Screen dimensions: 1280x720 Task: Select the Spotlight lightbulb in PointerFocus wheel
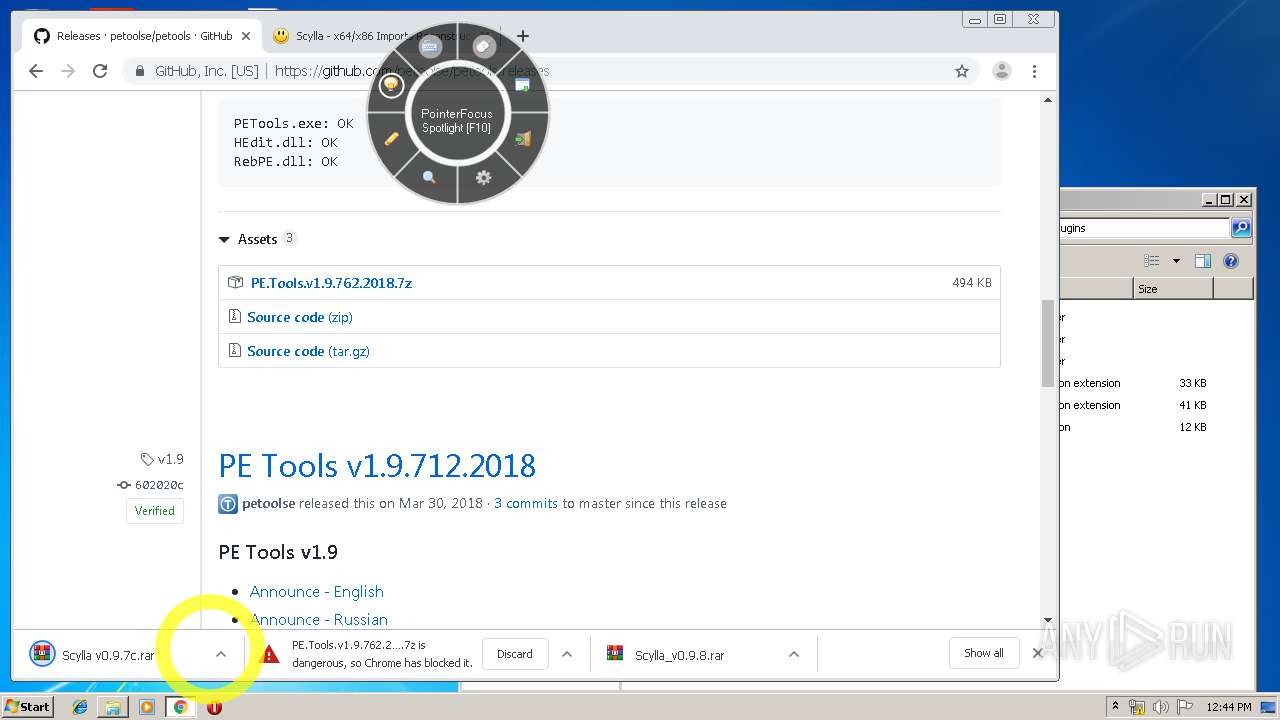[391, 86]
